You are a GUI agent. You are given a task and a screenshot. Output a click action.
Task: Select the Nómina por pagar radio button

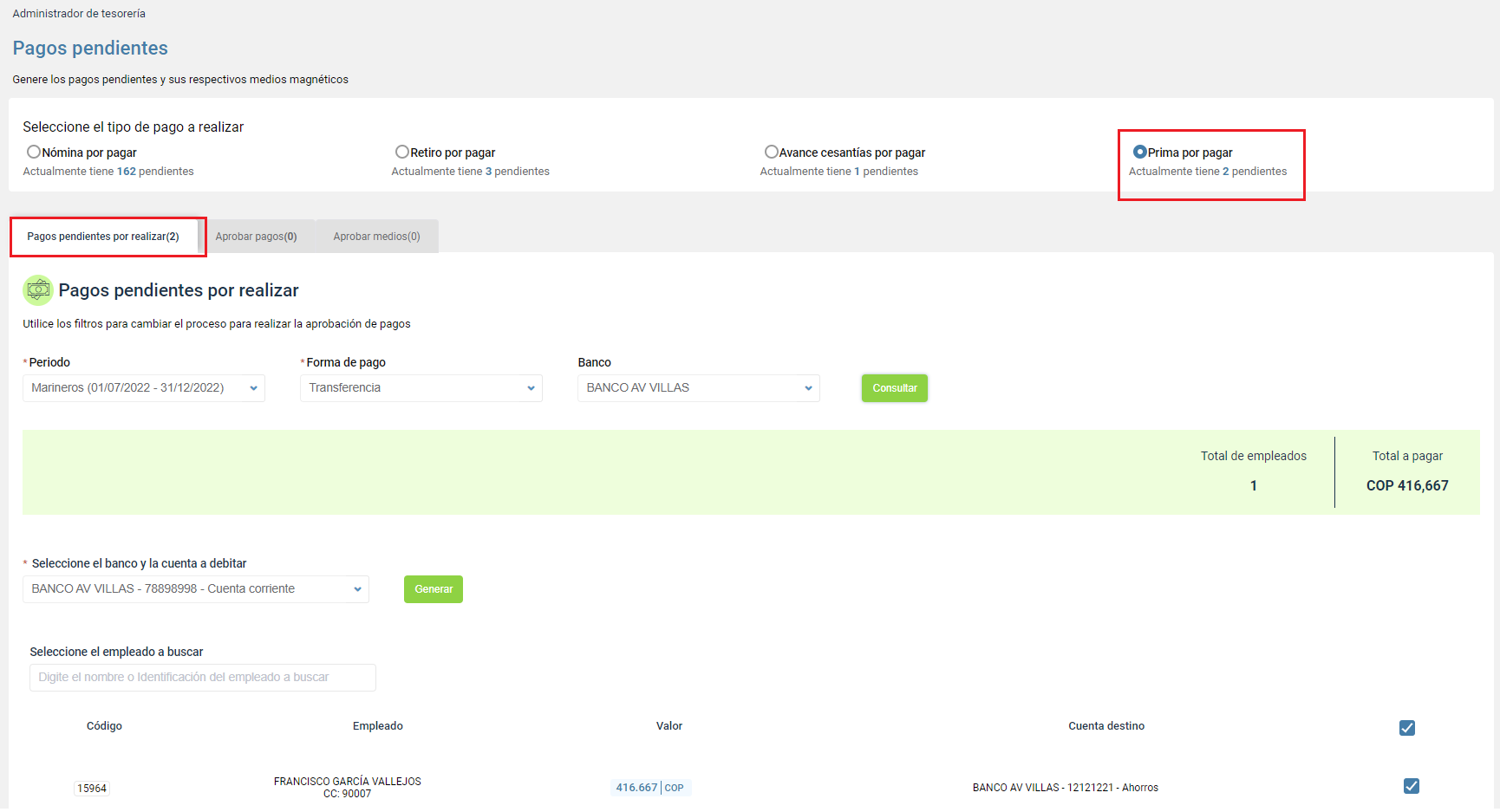(x=34, y=152)
